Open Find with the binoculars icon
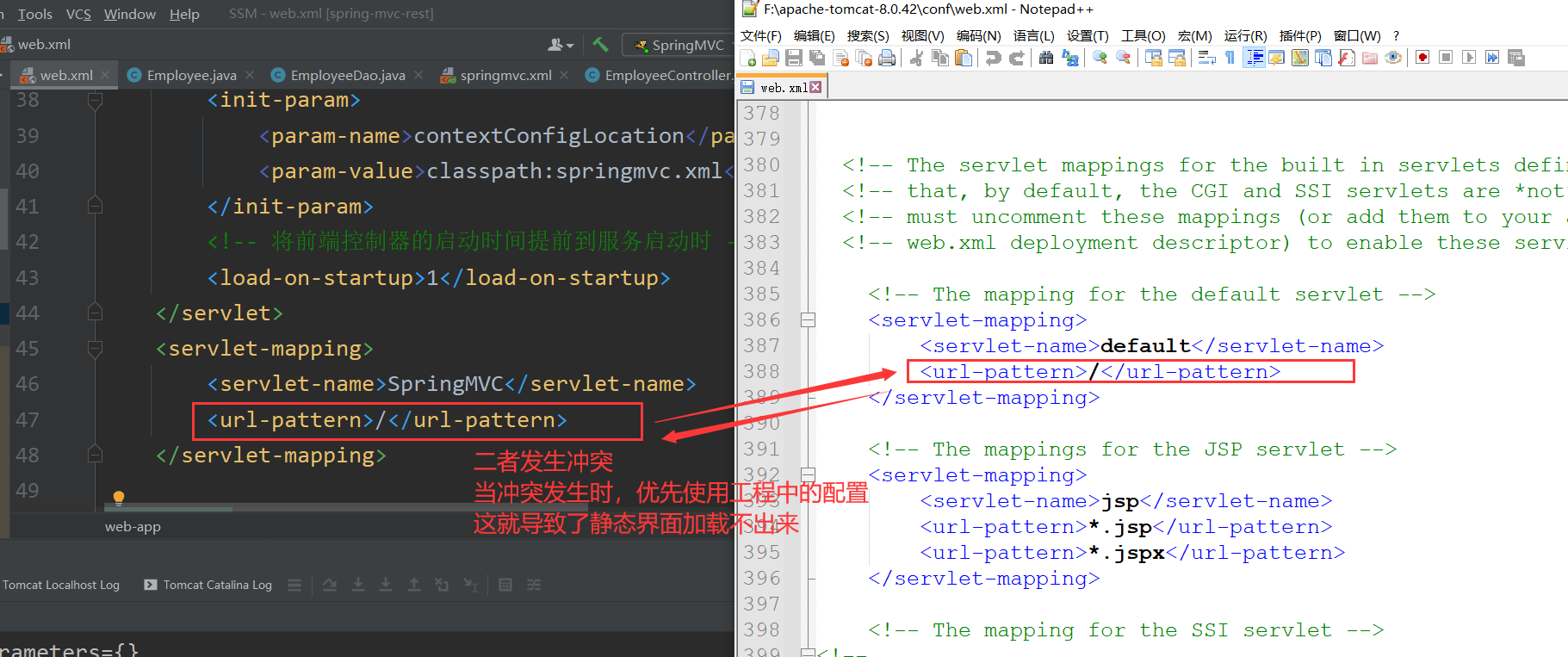 (x=1046, y=58)
